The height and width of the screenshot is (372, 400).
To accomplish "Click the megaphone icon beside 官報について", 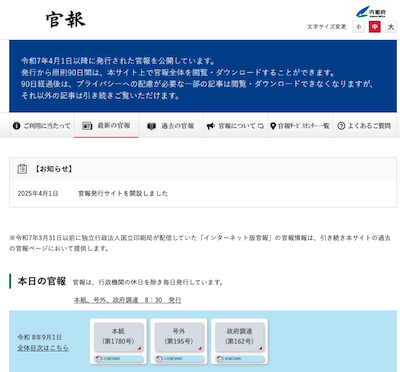I will coord(210,126).
